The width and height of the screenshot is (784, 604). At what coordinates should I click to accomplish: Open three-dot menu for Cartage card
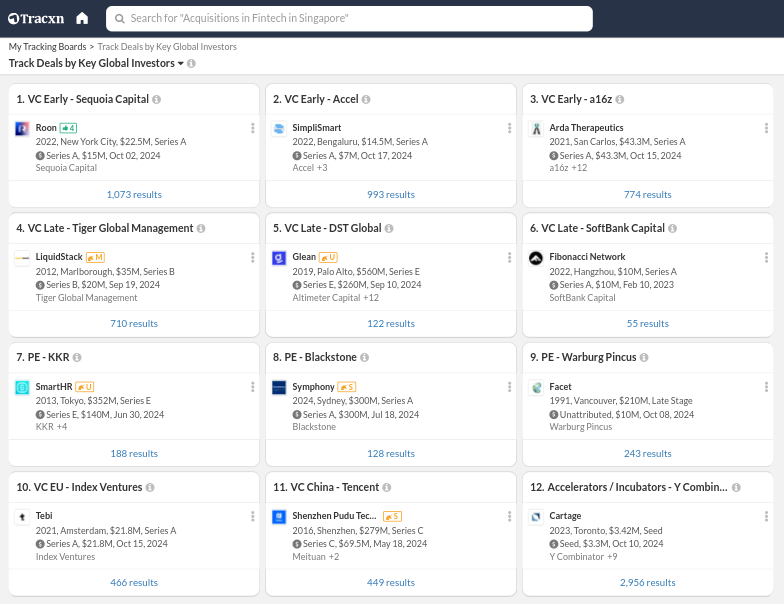click(766, 516)
